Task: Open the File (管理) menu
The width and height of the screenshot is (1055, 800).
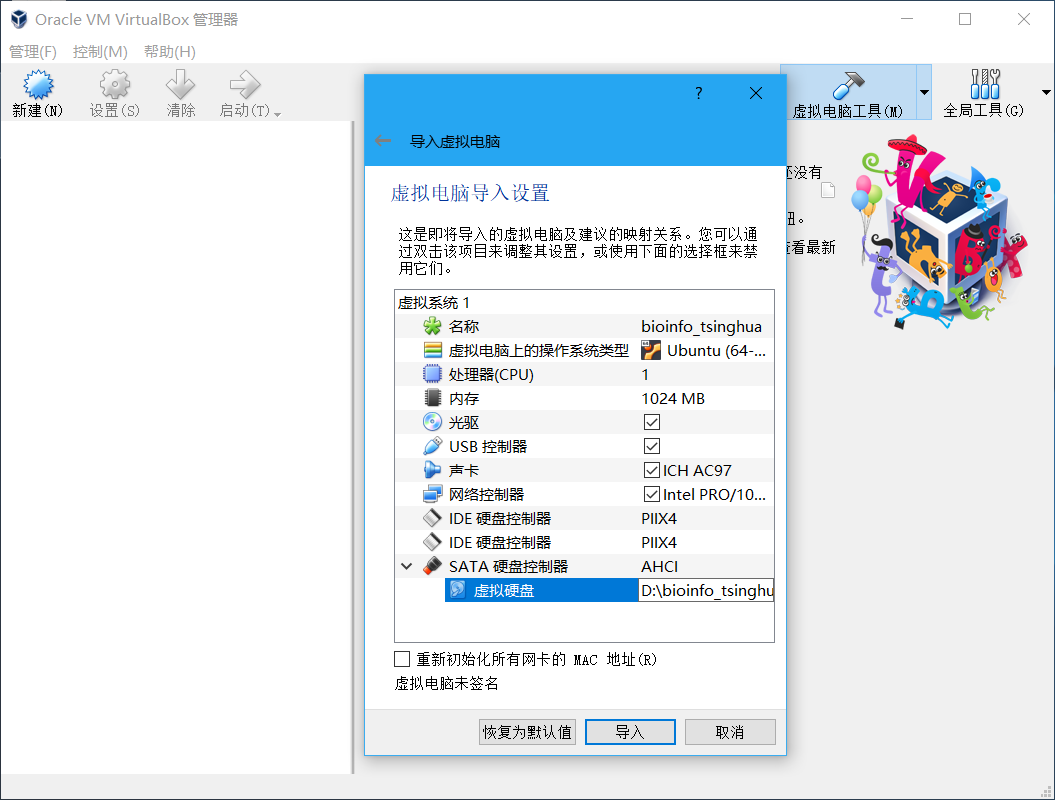Action: tap(33, 51)
